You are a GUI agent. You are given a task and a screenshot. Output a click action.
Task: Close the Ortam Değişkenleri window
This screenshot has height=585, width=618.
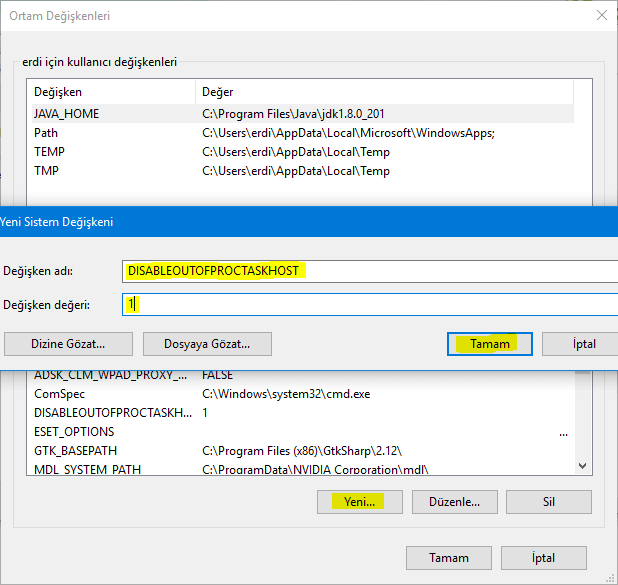click(x=601, y=15)
